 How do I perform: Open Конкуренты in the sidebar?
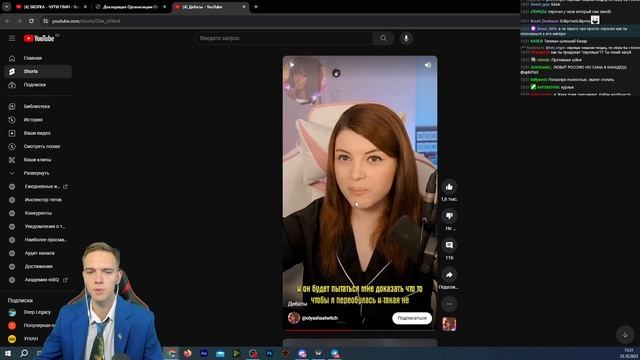(x=38, y=213)
